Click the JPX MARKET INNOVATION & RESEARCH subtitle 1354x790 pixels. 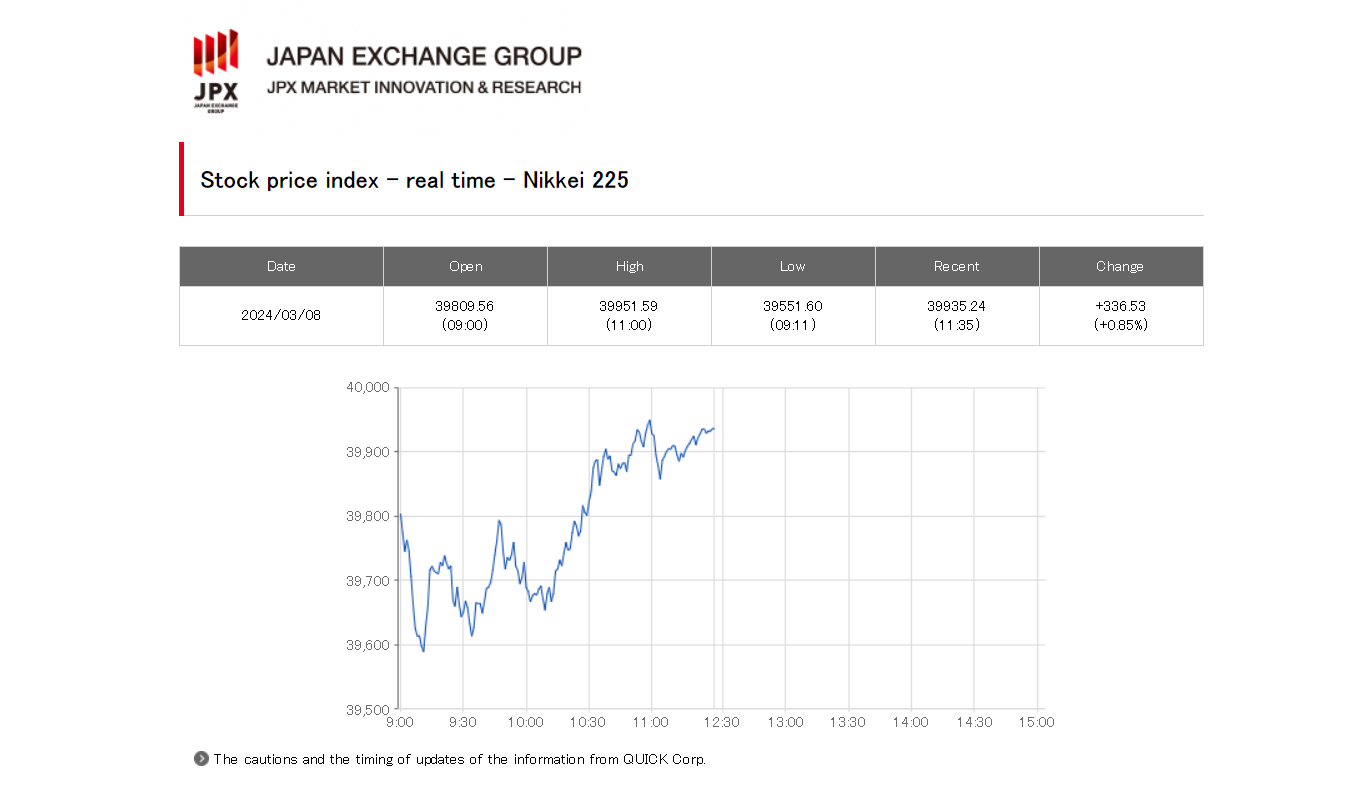point(423,88)
